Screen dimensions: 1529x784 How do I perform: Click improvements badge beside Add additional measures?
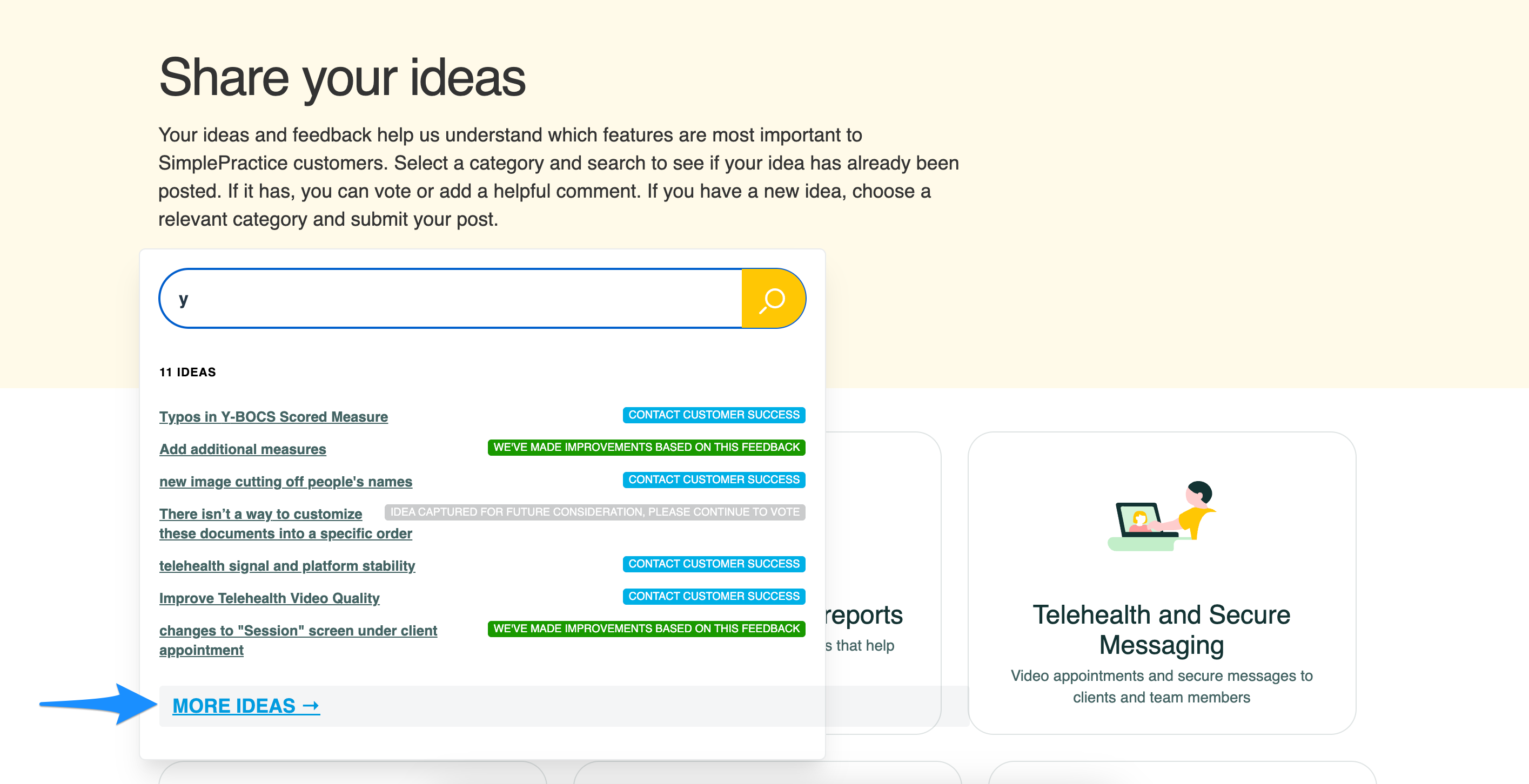[x=646, y=447]
